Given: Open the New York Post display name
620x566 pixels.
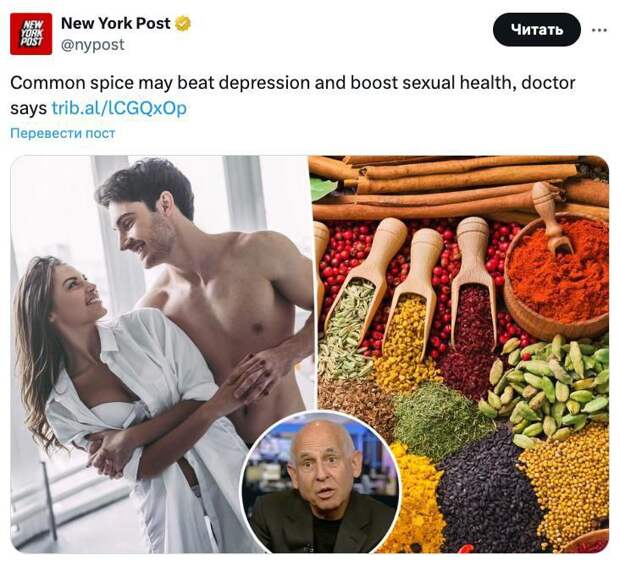Looking at the screenshot, I should pos(115,23).
